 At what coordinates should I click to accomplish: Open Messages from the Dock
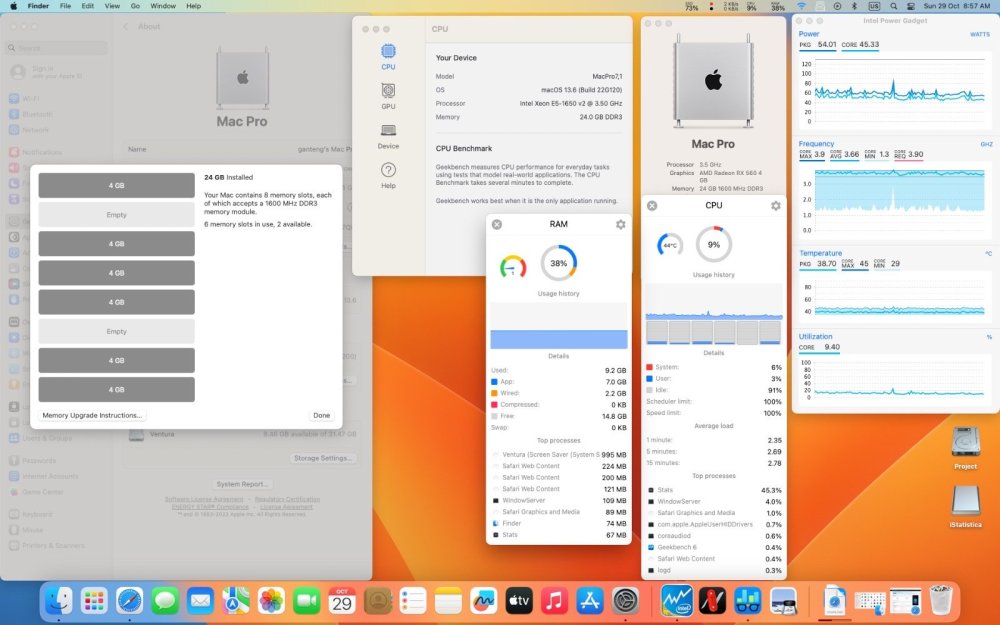165,601
